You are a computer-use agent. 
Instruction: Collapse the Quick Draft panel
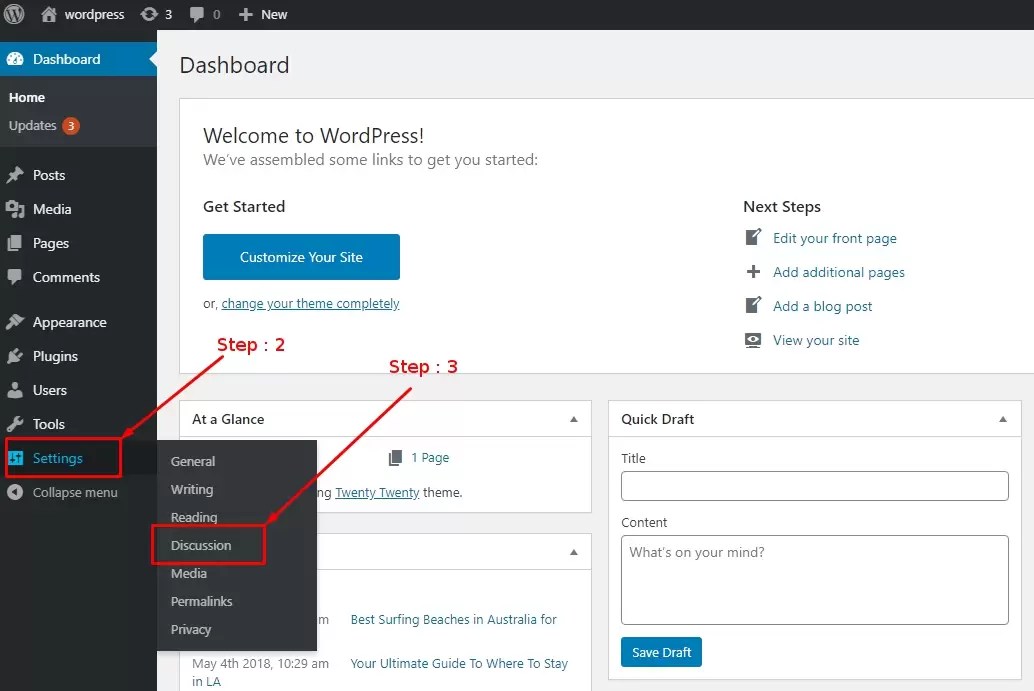click(1002, 419)
